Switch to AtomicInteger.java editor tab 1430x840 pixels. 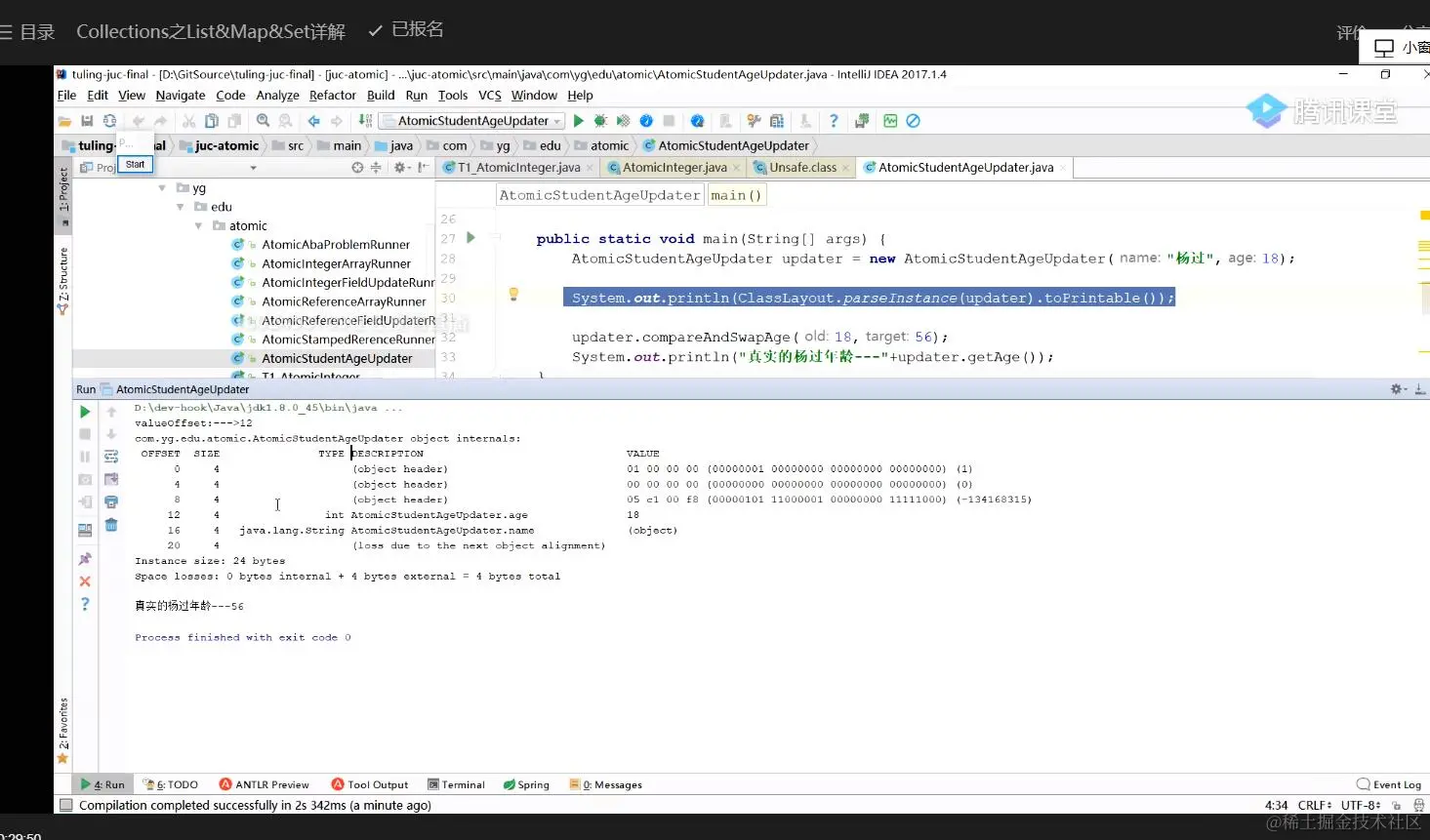(674, 168)
